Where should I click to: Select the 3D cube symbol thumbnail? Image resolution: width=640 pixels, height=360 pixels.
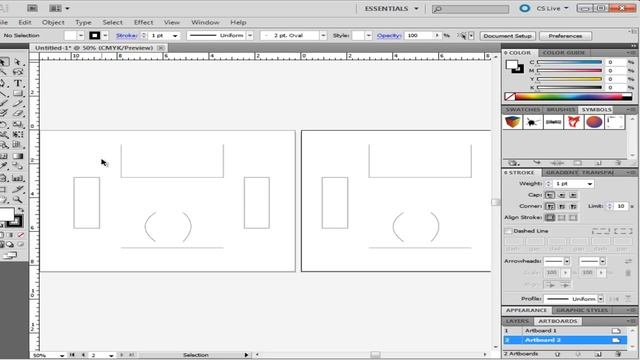point(512,122)
